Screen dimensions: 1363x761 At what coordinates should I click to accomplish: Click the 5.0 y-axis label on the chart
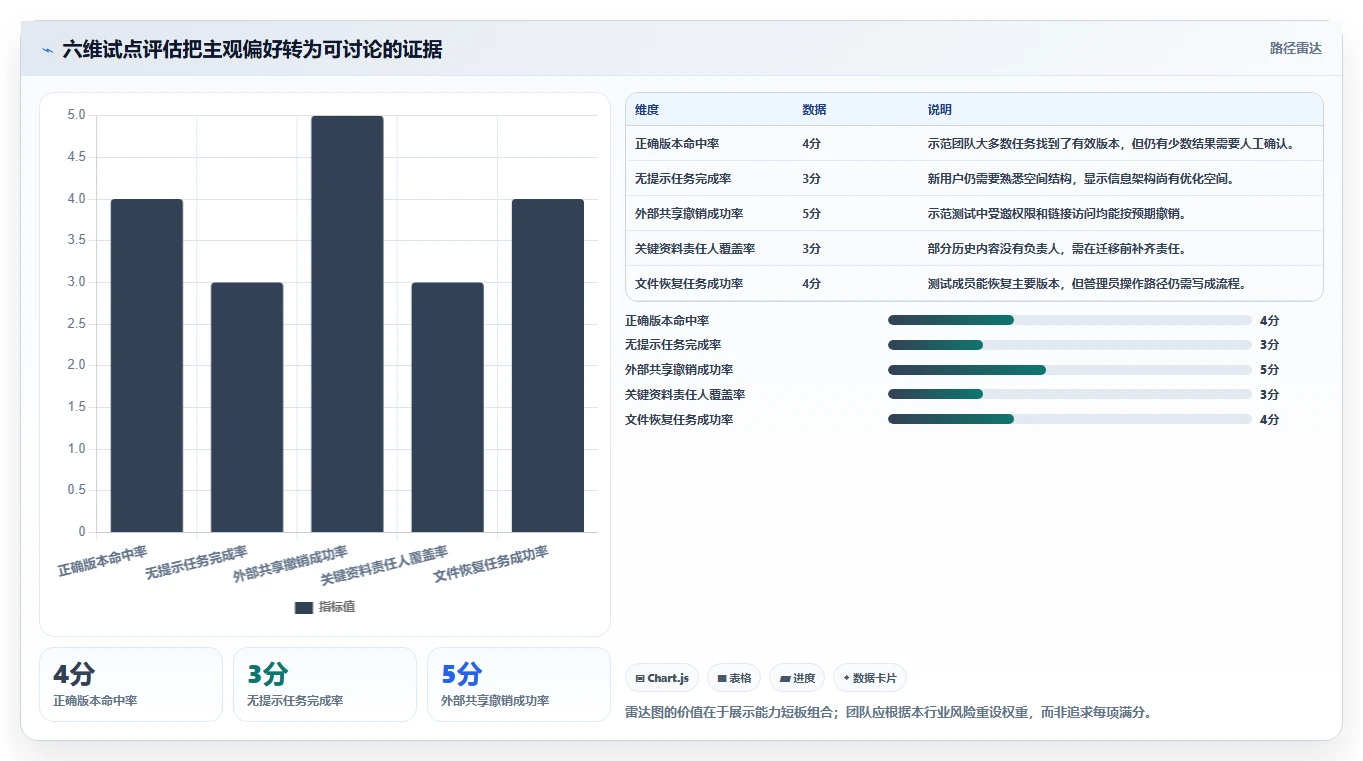tap(76, 115)
